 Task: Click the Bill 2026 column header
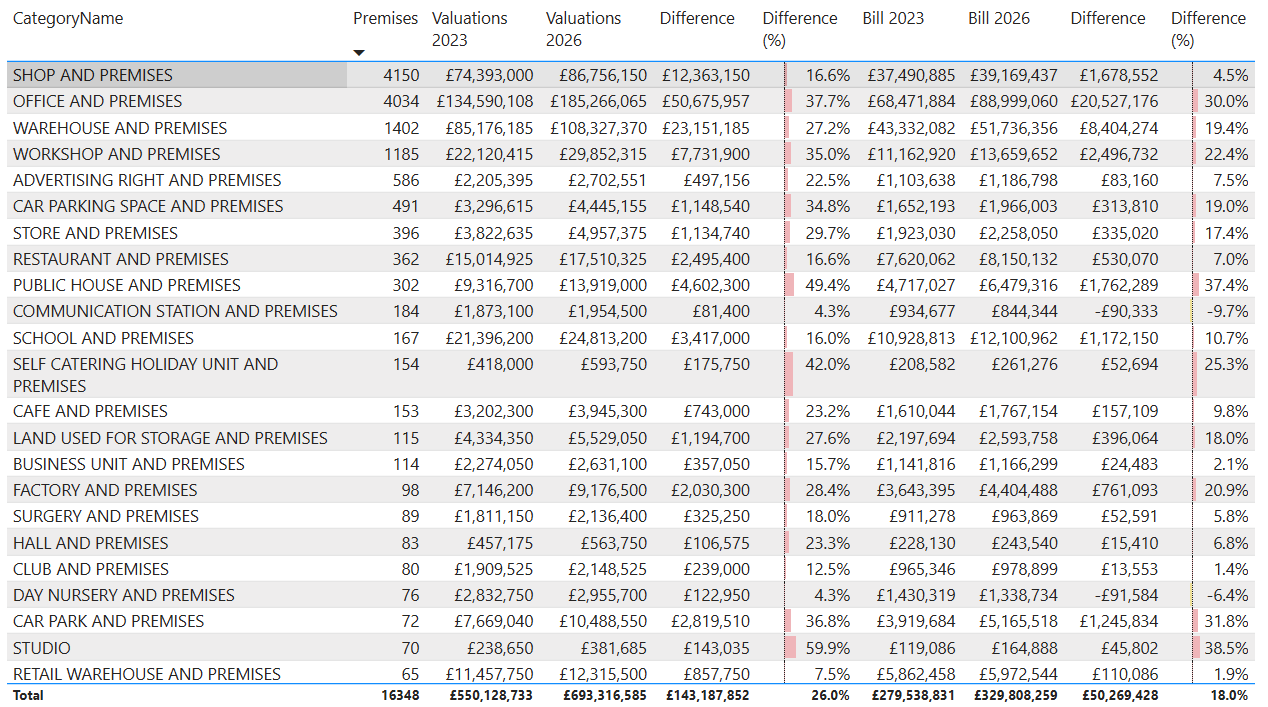pyautogui.click(x=998, y=18)
